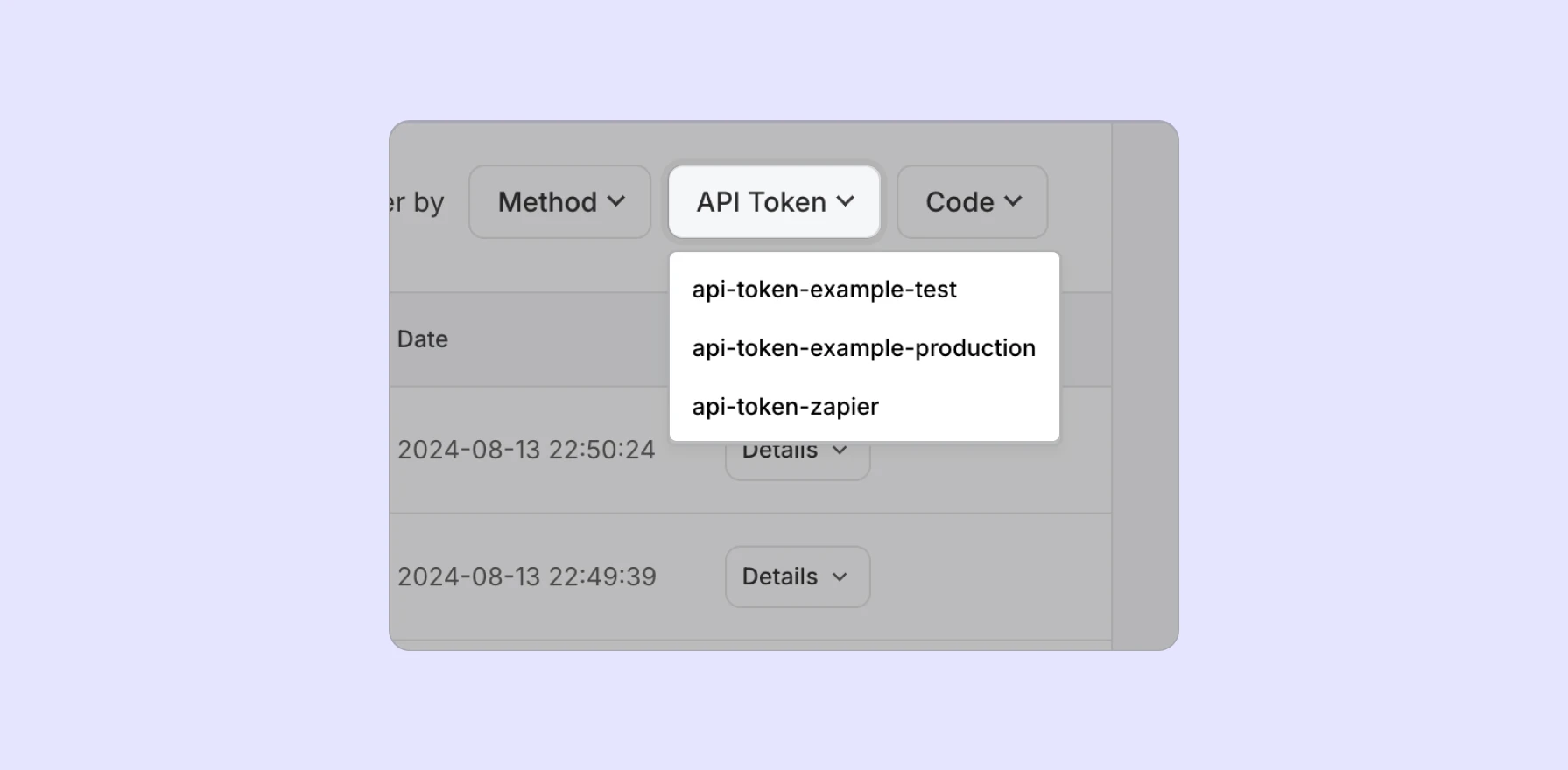
Task: Click the chevron arrow beside Code
Action: tap(1013, 201)
